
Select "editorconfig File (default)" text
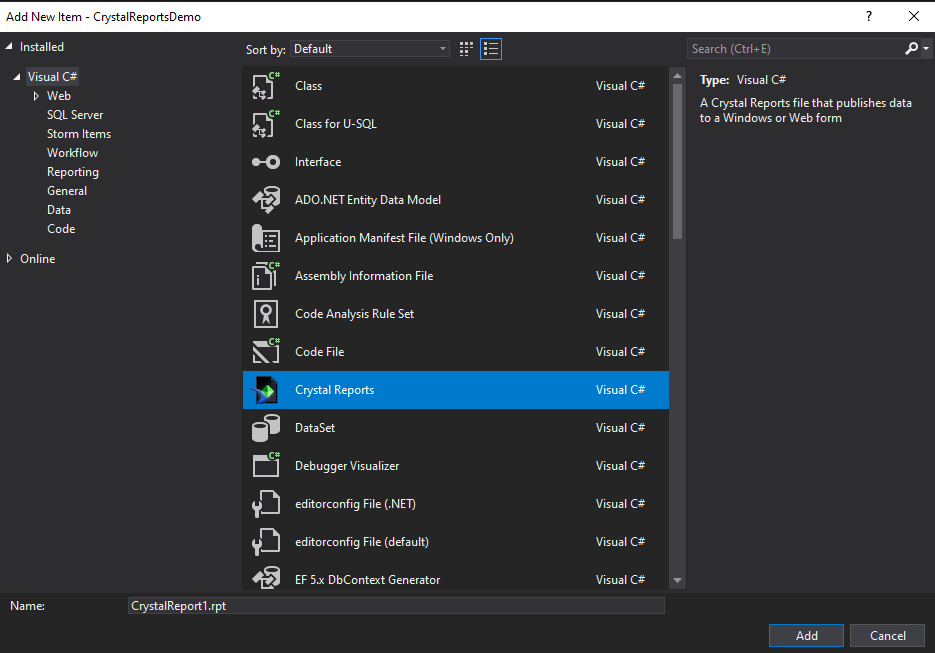(x=362, y=542)
